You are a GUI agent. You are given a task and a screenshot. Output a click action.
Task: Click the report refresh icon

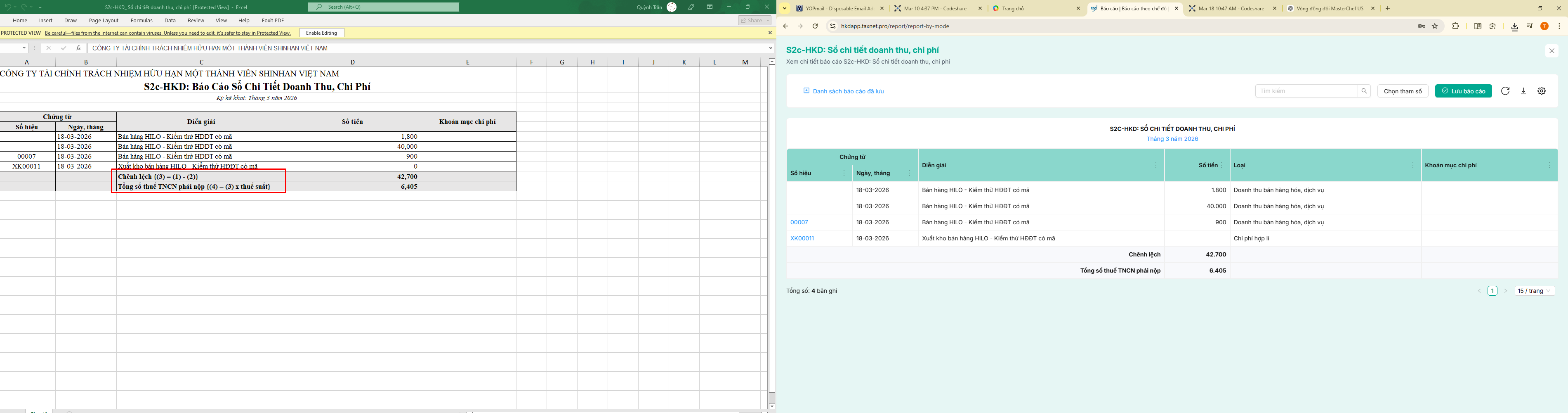click(x=1505, y=91)
